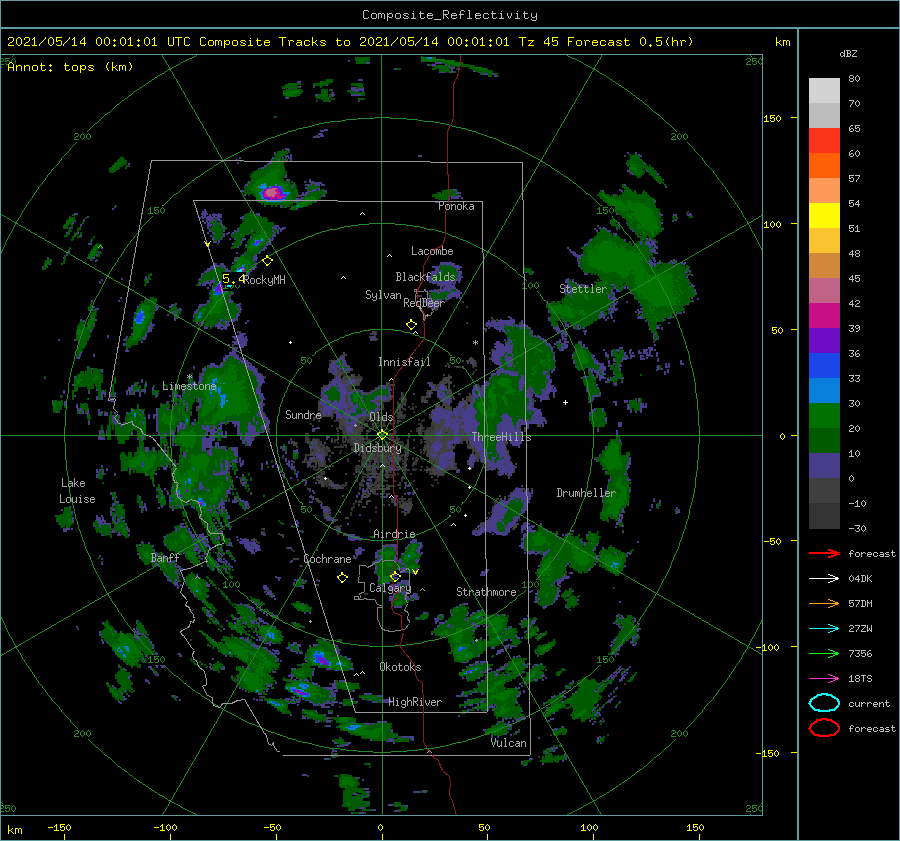
Task: Click the Drumheller city label
Action: [x=586, y=493]
